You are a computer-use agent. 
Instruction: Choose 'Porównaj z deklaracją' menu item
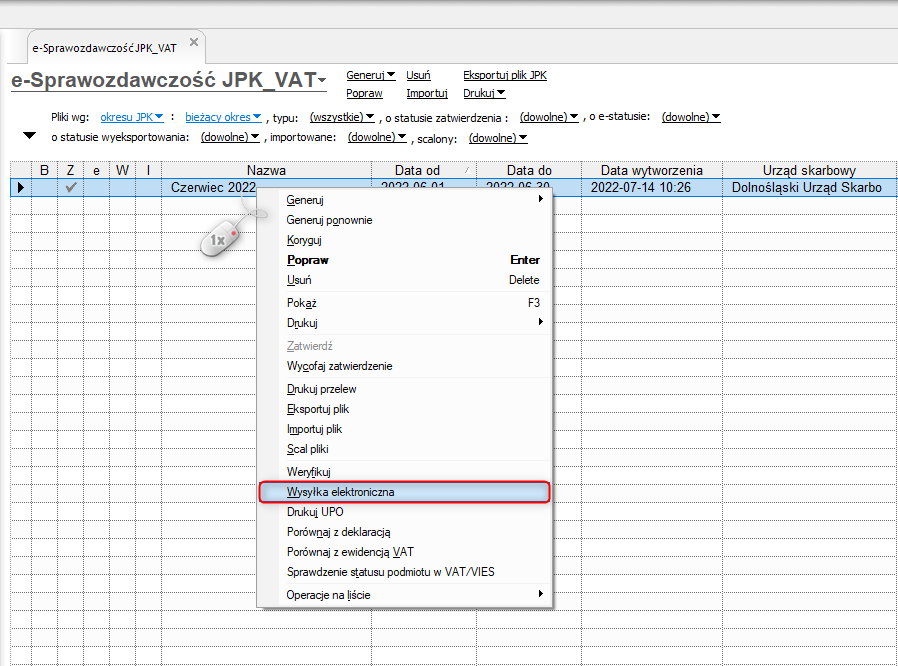(x=404, y=532)
